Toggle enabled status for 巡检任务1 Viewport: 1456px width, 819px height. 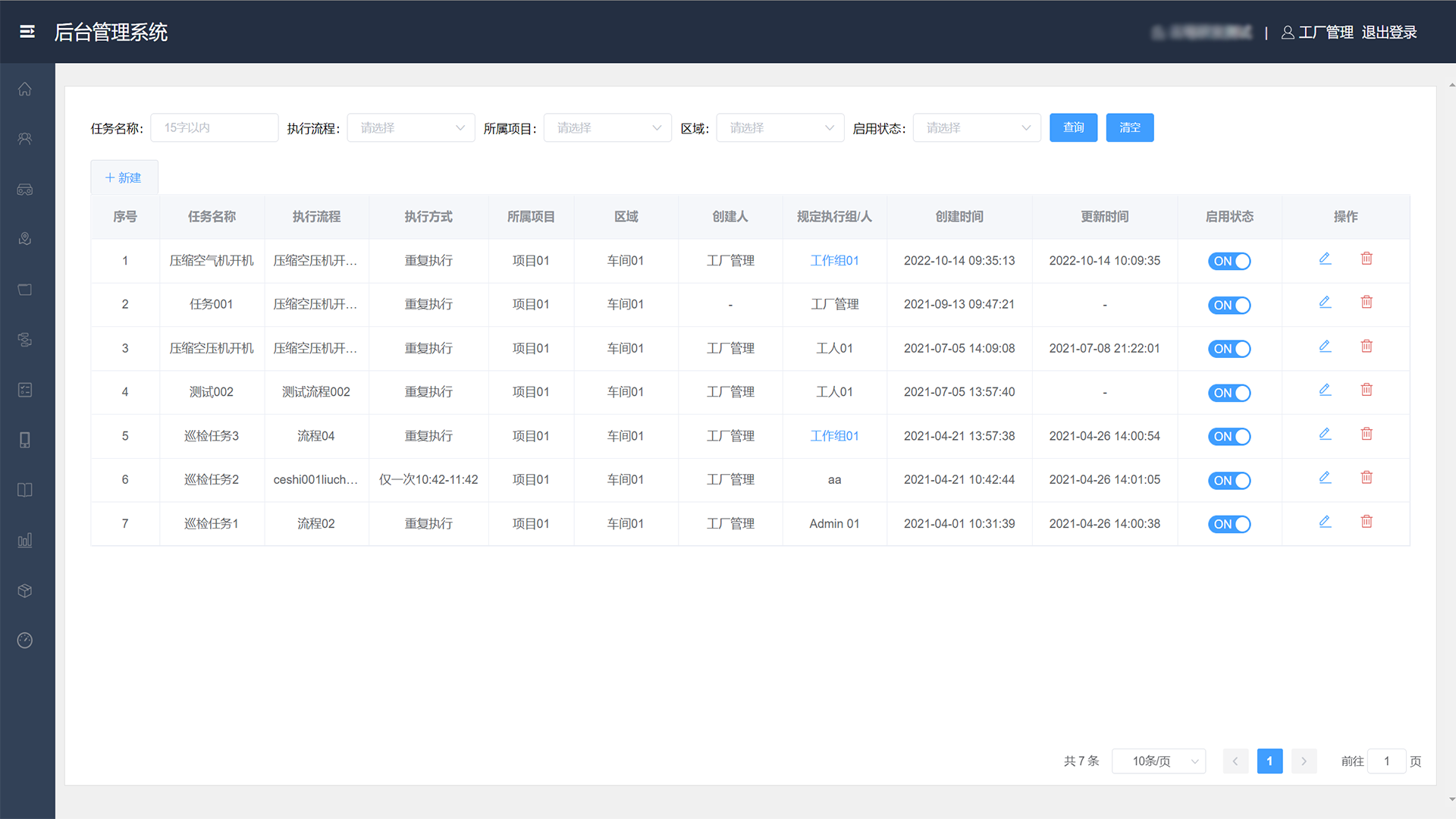(1229, 524)
